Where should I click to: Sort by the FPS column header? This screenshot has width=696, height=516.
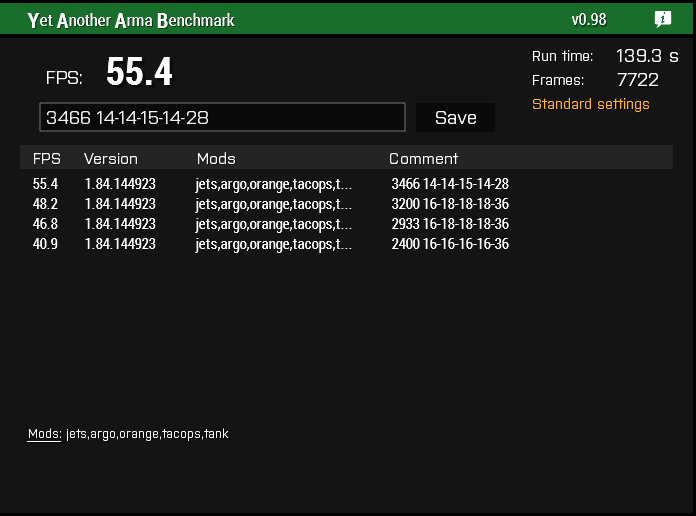click(x=47, y=159)
